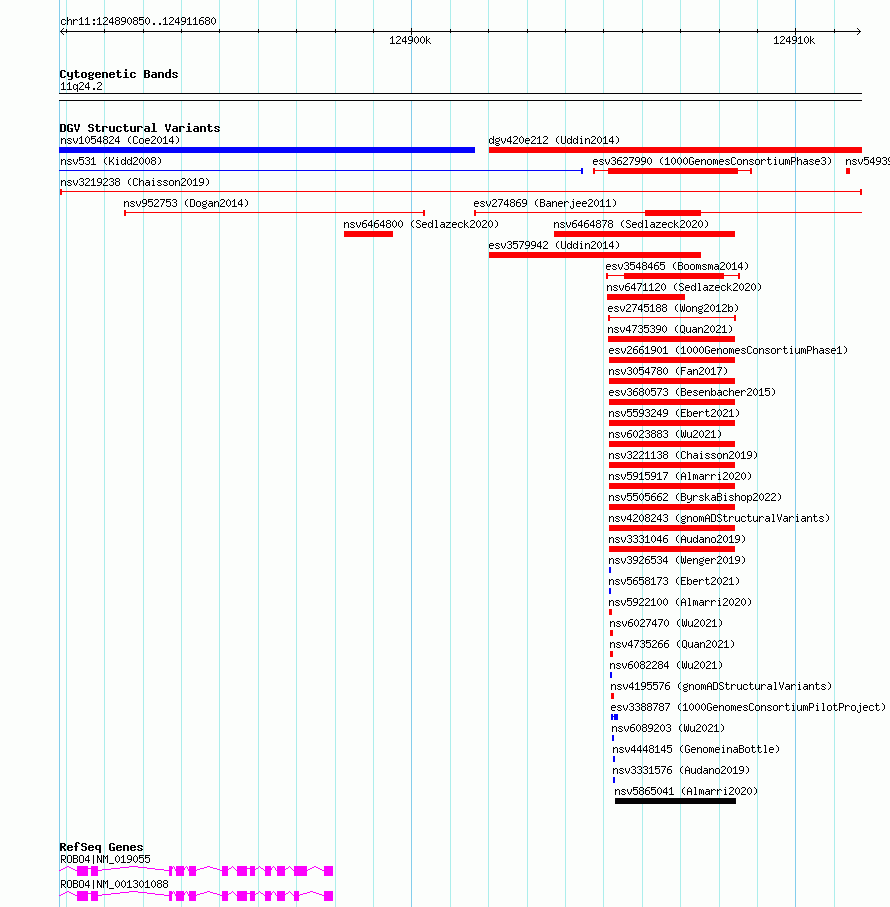Click nsv952753 (Dogan2014) variant label
Screen dimensions: 890x907
click(186, 203)
